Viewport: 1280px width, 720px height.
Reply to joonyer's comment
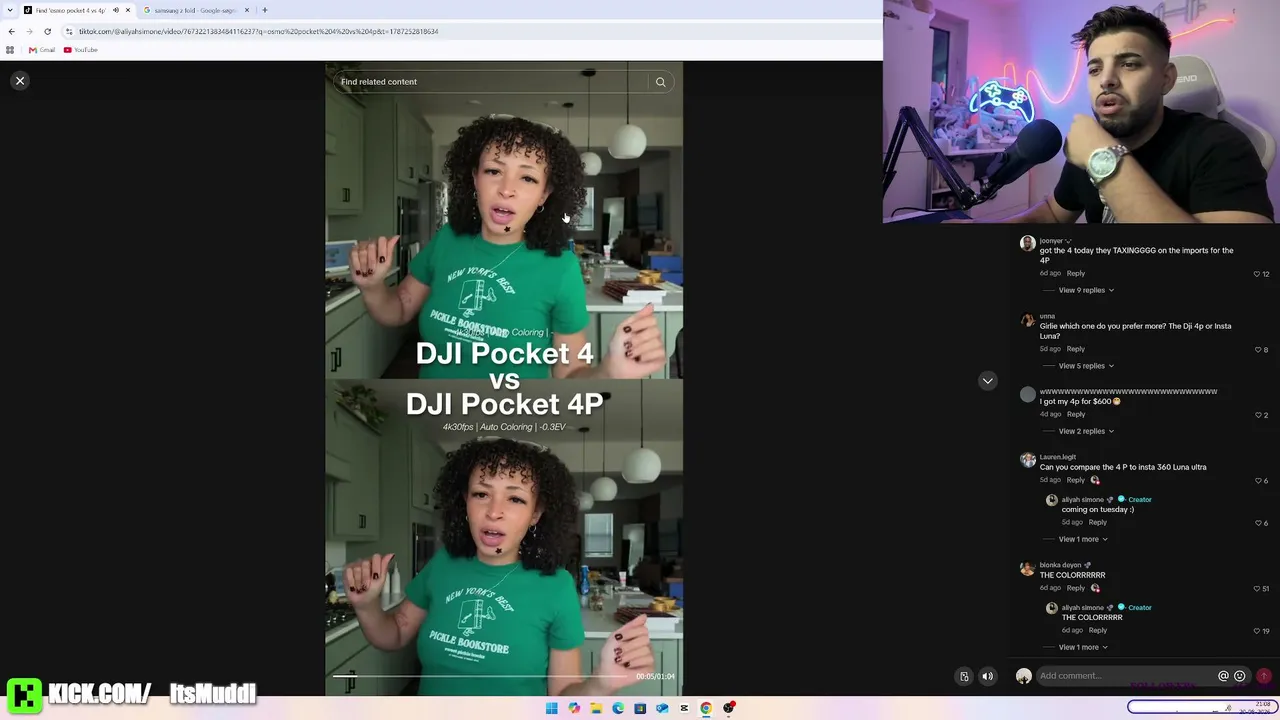[1075, 273]
